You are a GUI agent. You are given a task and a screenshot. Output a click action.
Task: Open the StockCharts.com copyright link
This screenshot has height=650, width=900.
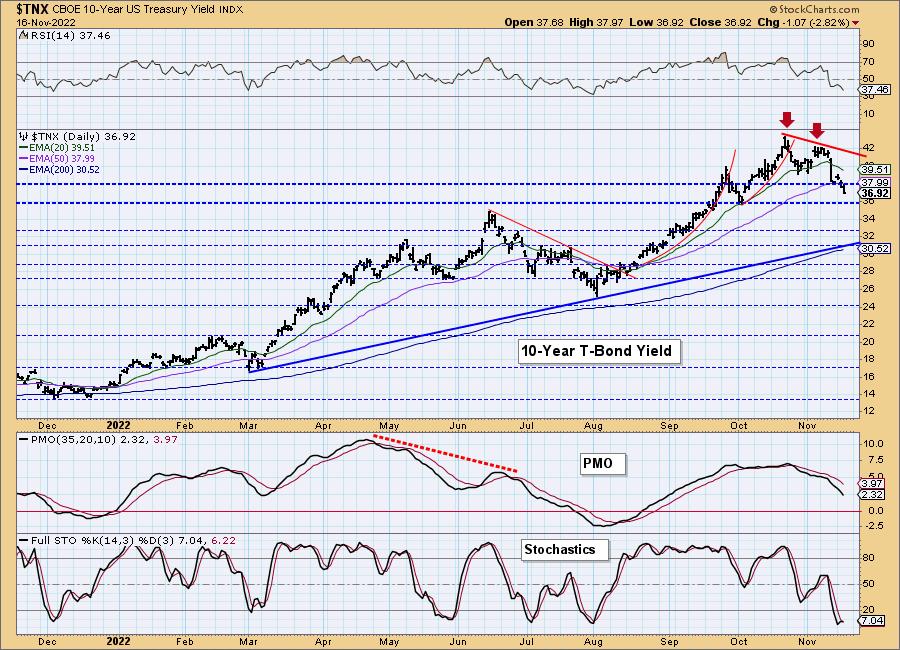(814, 9)
